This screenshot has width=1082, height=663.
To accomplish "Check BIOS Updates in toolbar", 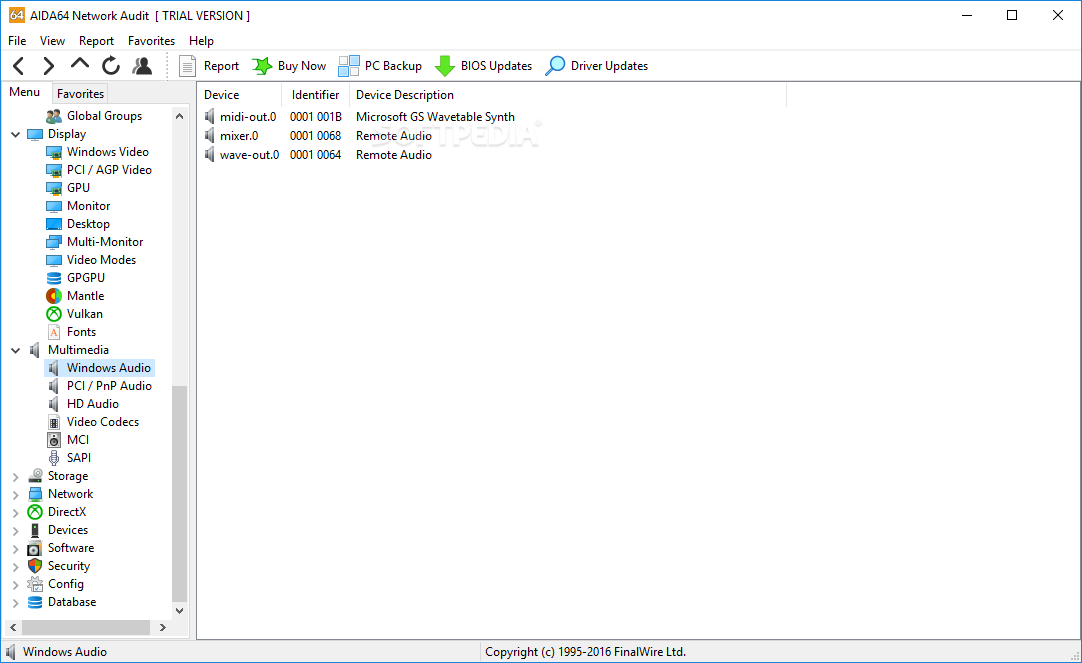I will point(484,66).
